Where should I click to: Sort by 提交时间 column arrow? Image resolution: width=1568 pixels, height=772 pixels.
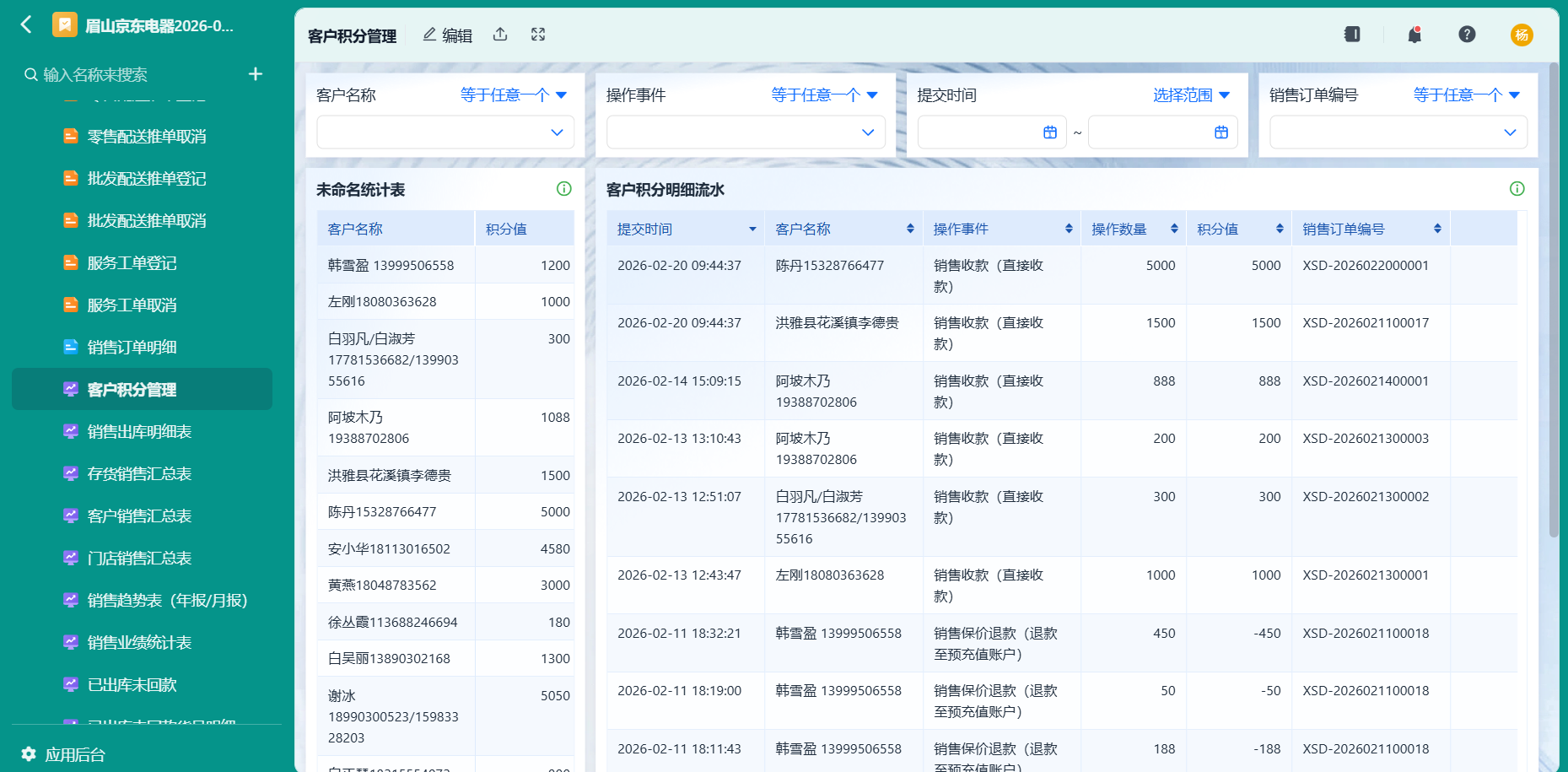coord(752,229)
